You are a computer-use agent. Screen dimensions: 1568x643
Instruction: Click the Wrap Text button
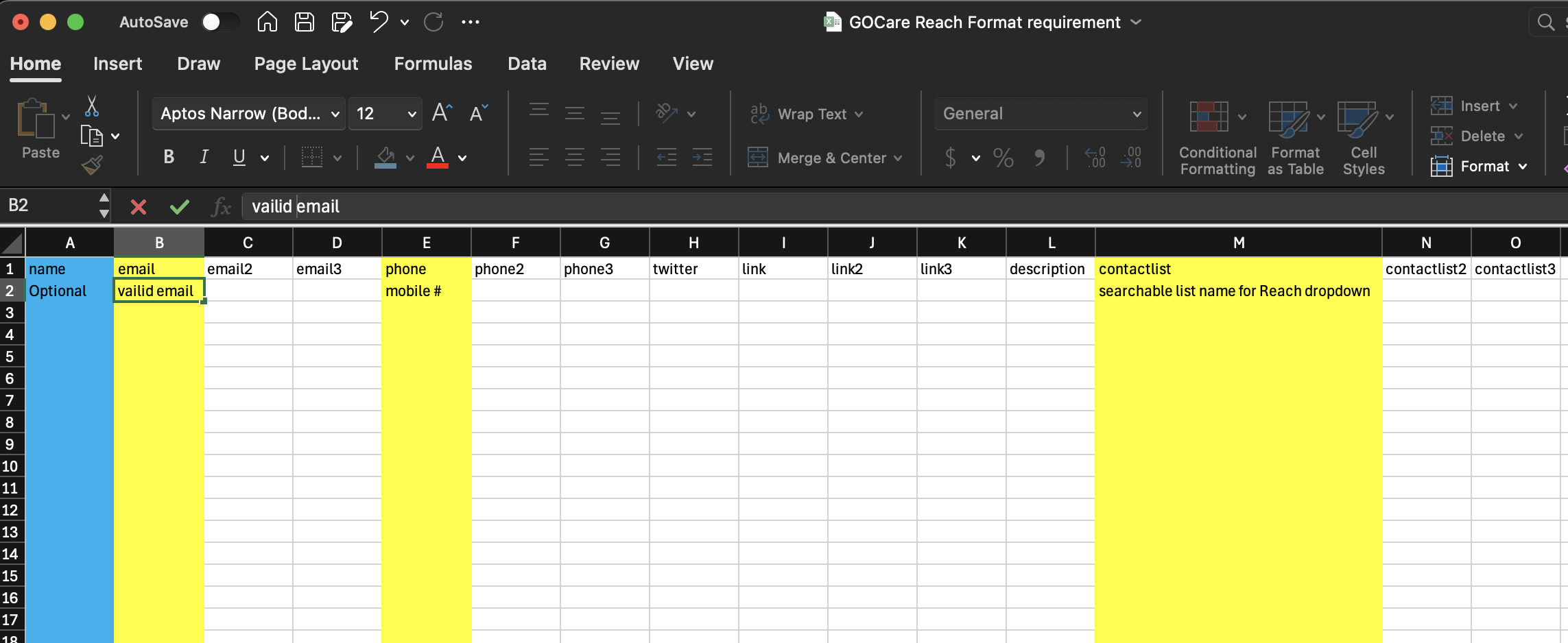point(798,114)
